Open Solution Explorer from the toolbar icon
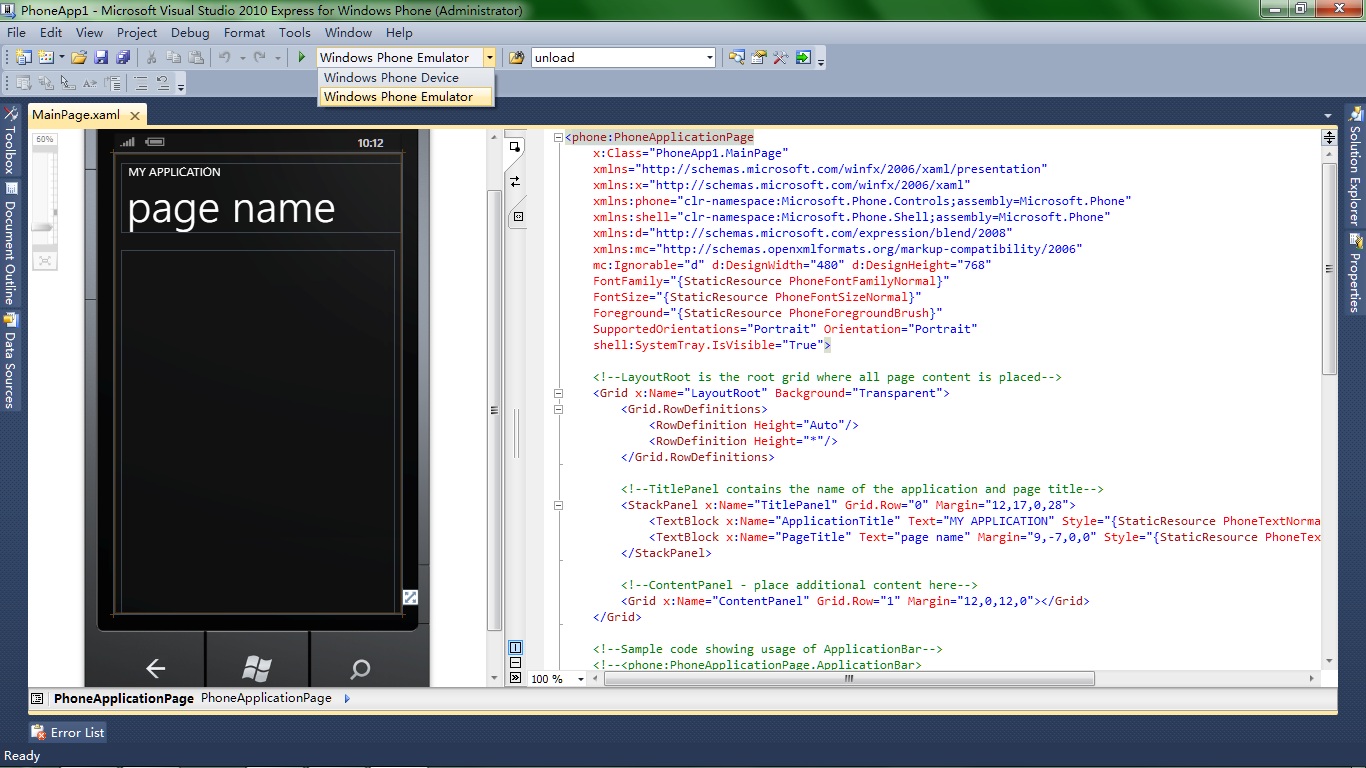 736,57
